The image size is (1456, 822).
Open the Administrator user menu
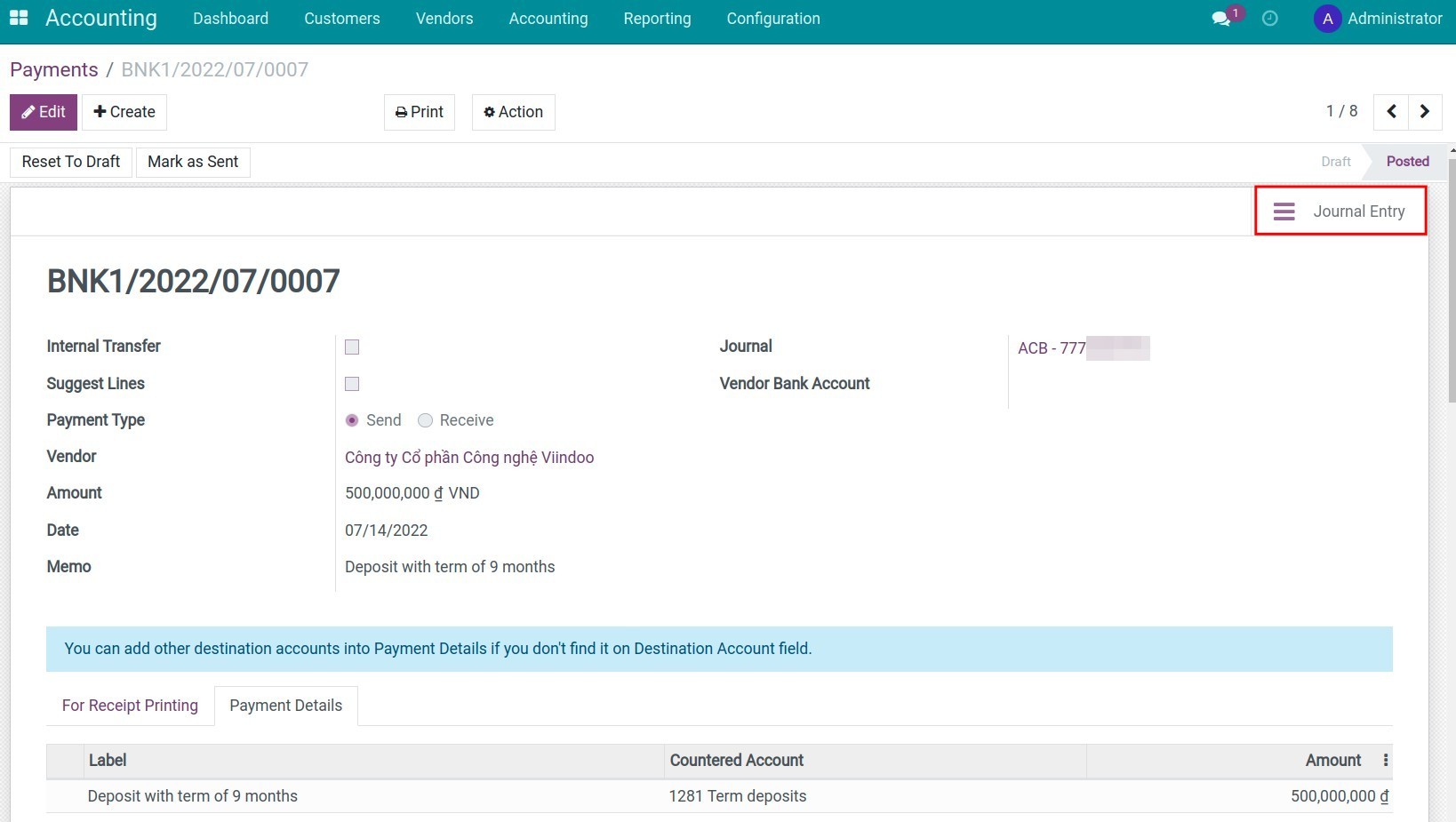pos(1394,18)
